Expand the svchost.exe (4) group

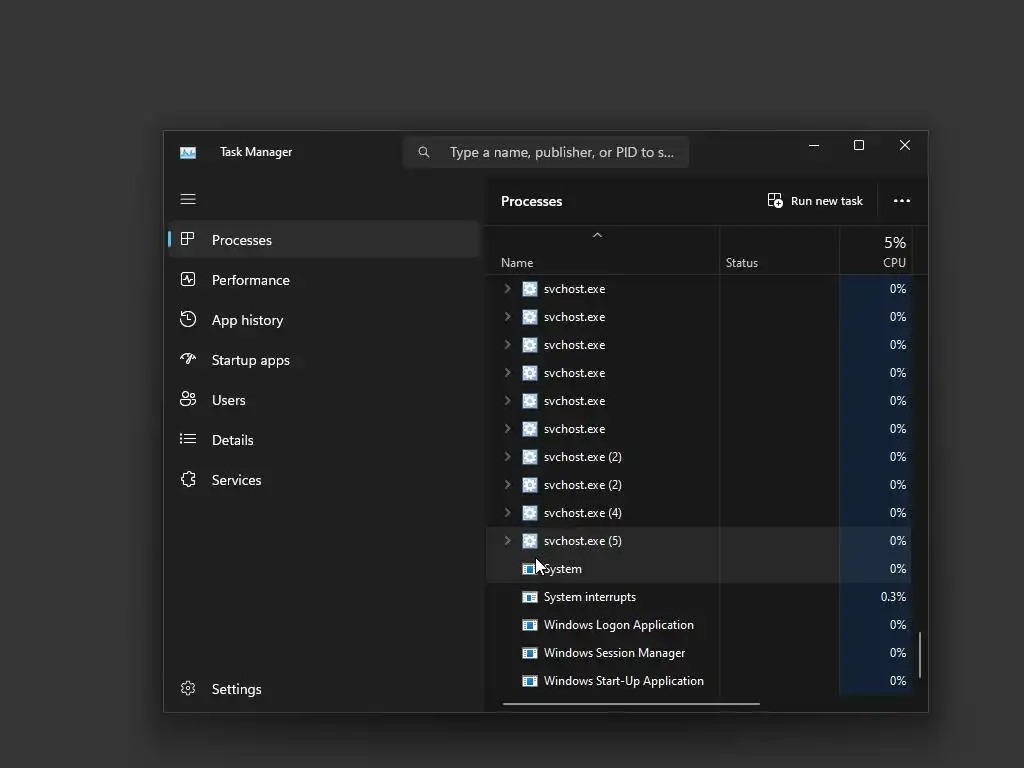click(507, 513)
